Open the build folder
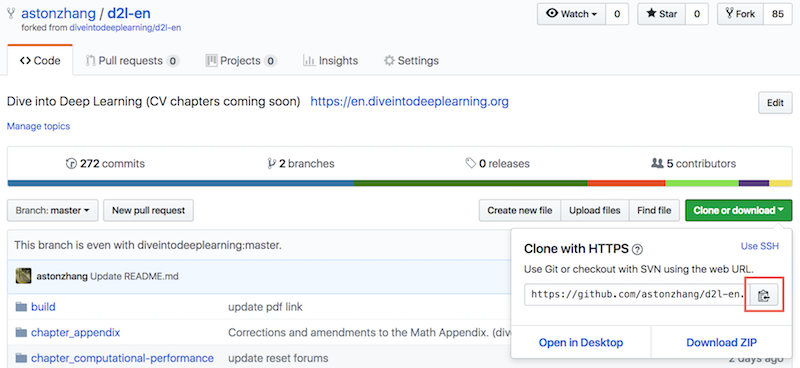This screenshot has width=800, height=368. [x=43, y=307]
